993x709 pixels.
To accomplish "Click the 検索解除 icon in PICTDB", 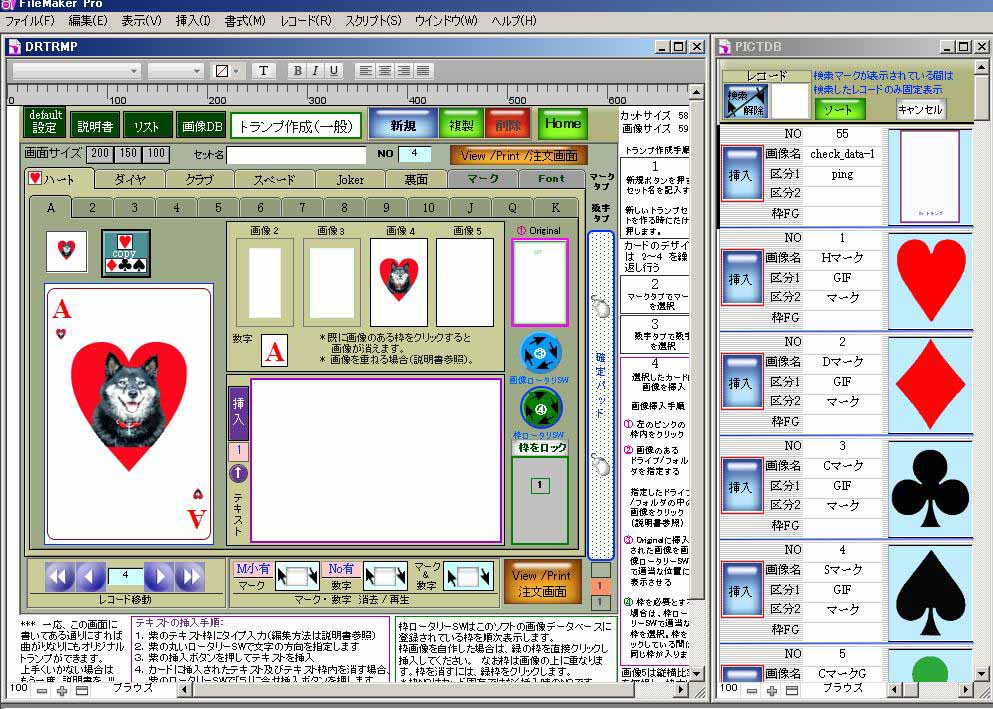I will coord(746,101).
